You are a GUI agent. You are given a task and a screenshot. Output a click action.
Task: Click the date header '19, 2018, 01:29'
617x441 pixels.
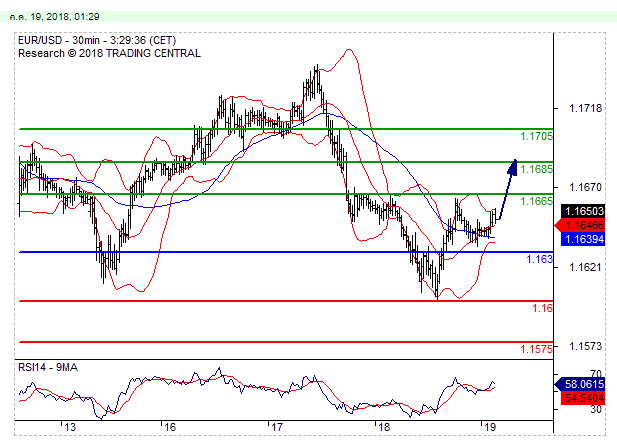pyautogui.click(x=65, y=17)
